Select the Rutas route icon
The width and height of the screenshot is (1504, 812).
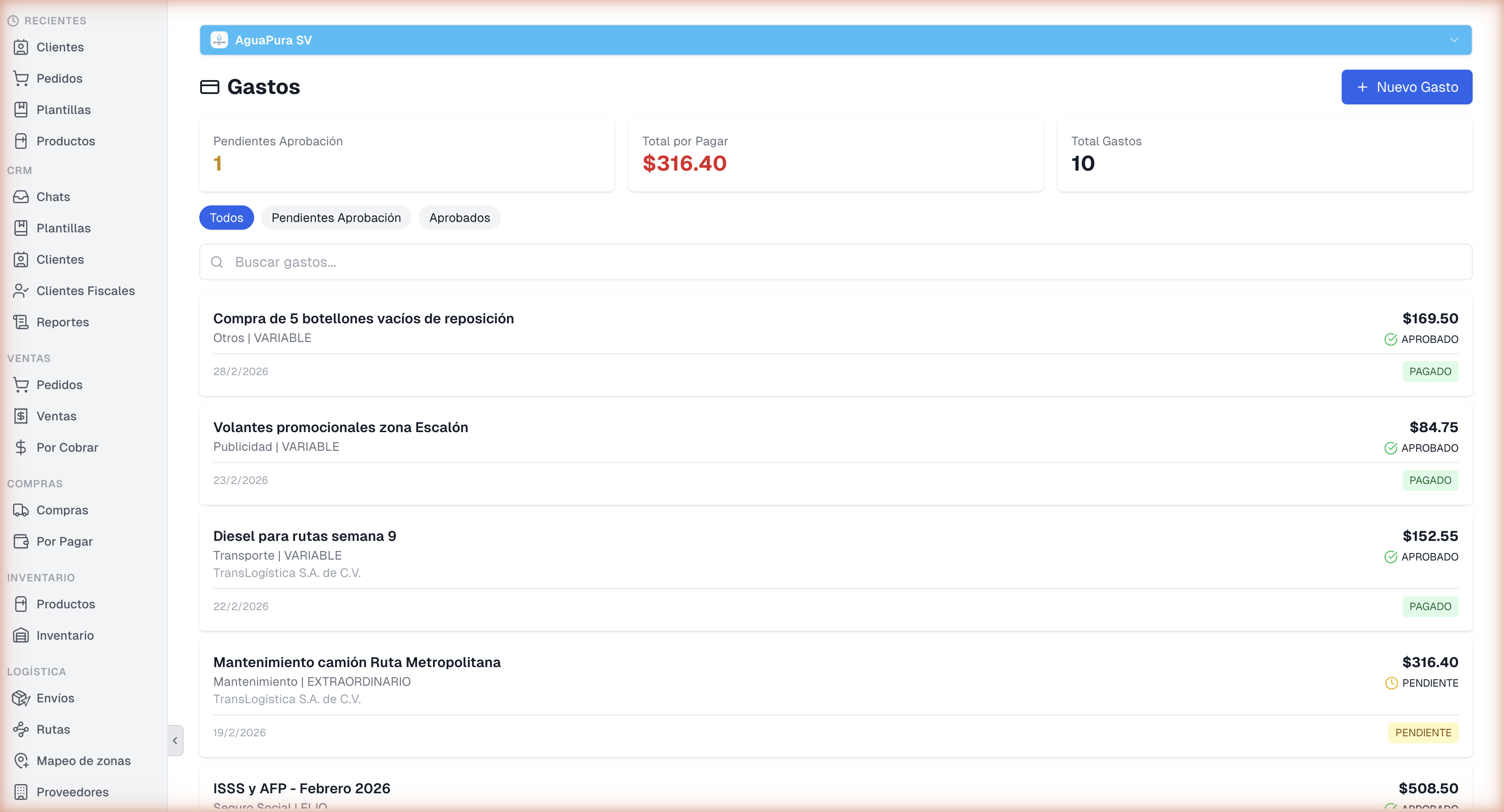pos(22,729)
